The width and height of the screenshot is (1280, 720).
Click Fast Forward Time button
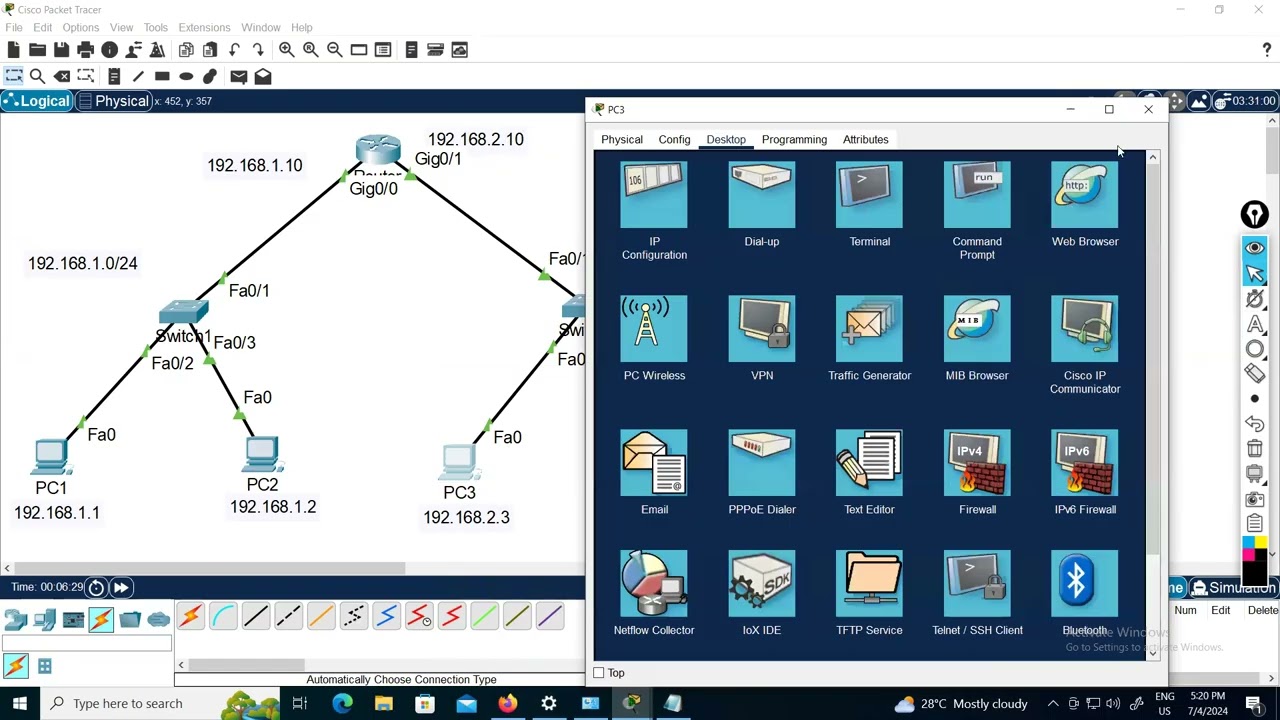click(121, 587)
